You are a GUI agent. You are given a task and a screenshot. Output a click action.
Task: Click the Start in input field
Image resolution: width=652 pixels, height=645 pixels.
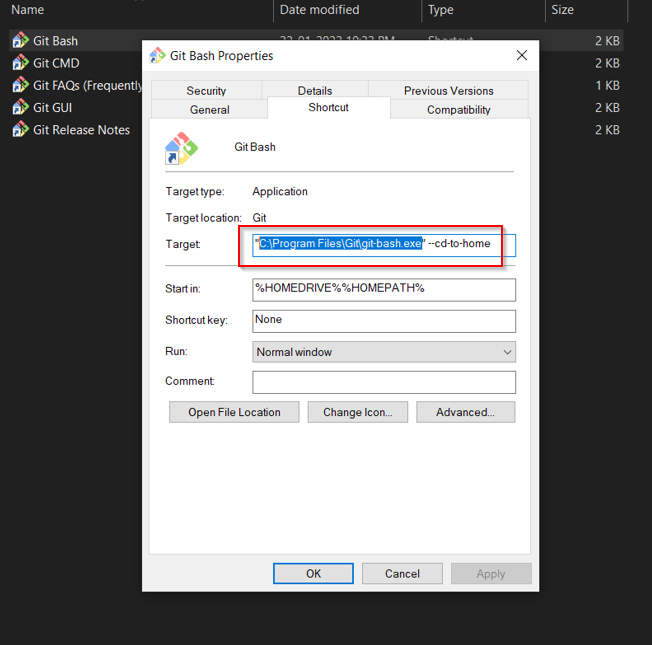[384, 290]
